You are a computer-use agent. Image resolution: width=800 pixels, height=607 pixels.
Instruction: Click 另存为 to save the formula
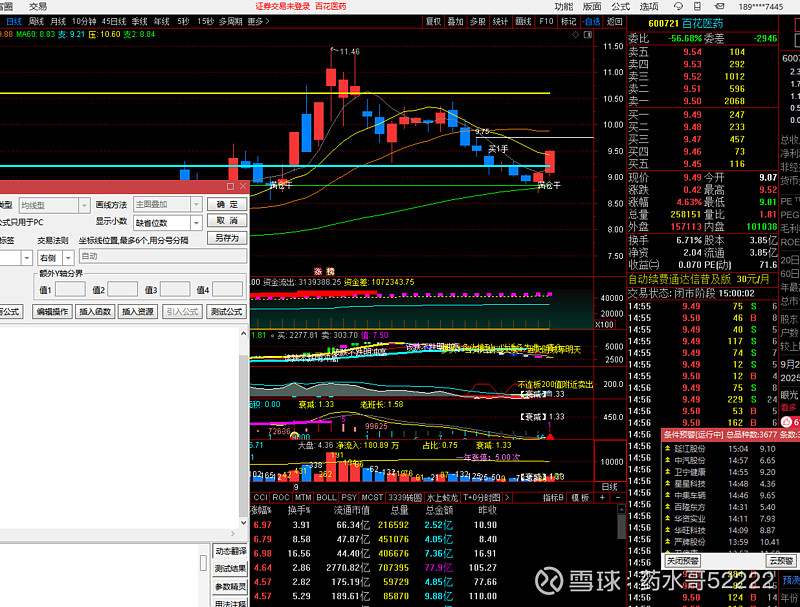(227, 238)
